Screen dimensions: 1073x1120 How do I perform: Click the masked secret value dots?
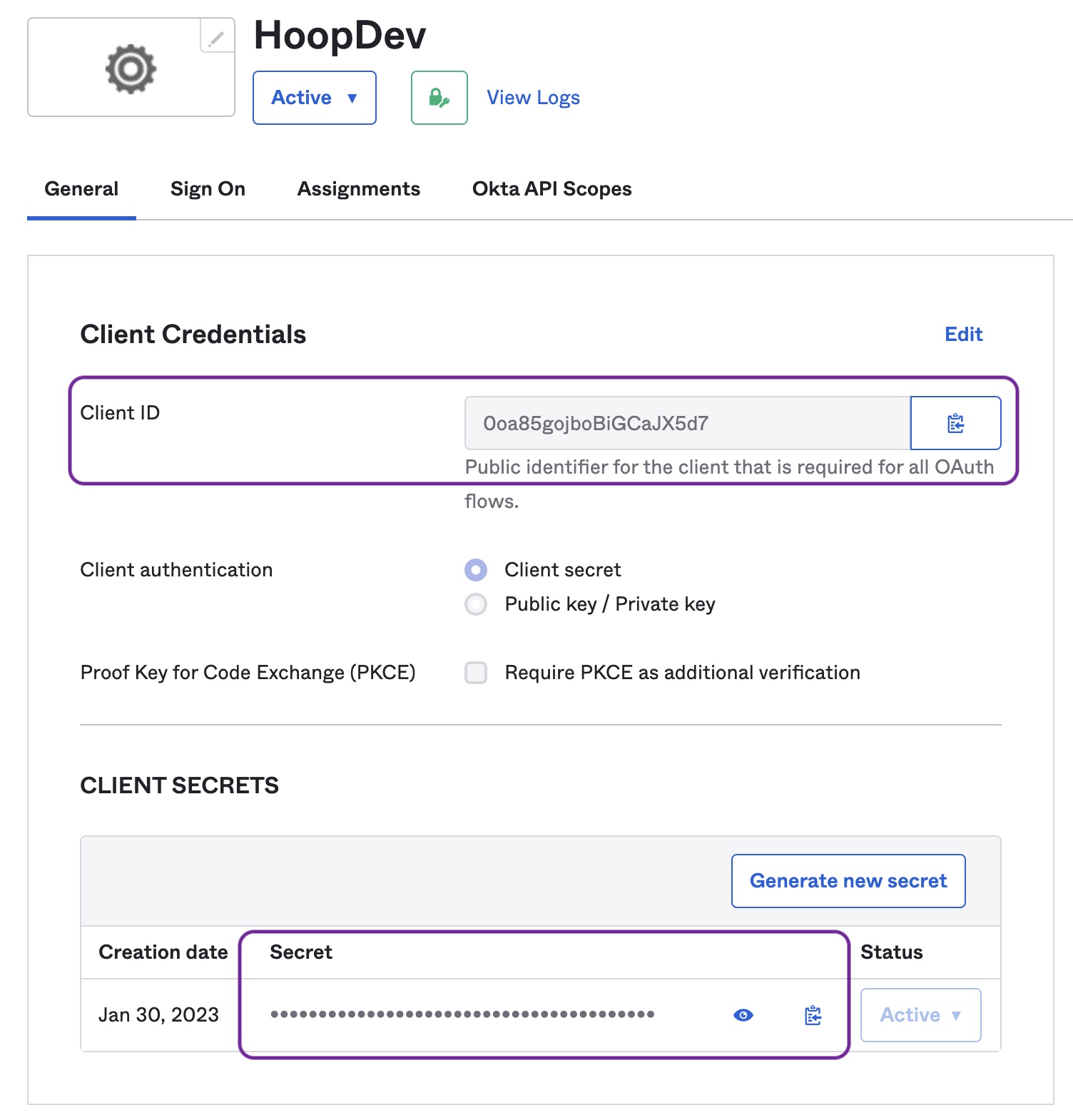(462, 1014)
